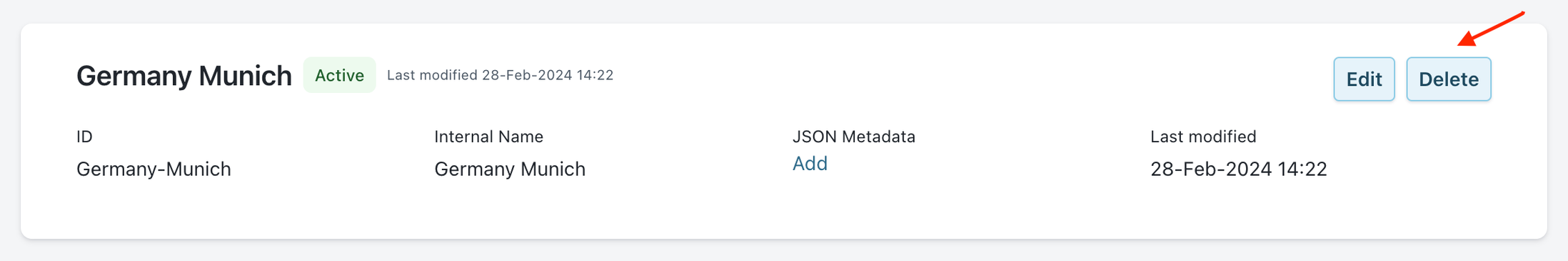Click the gray page background below the card
Screen dimensions: 1568x261
point(784,251)
